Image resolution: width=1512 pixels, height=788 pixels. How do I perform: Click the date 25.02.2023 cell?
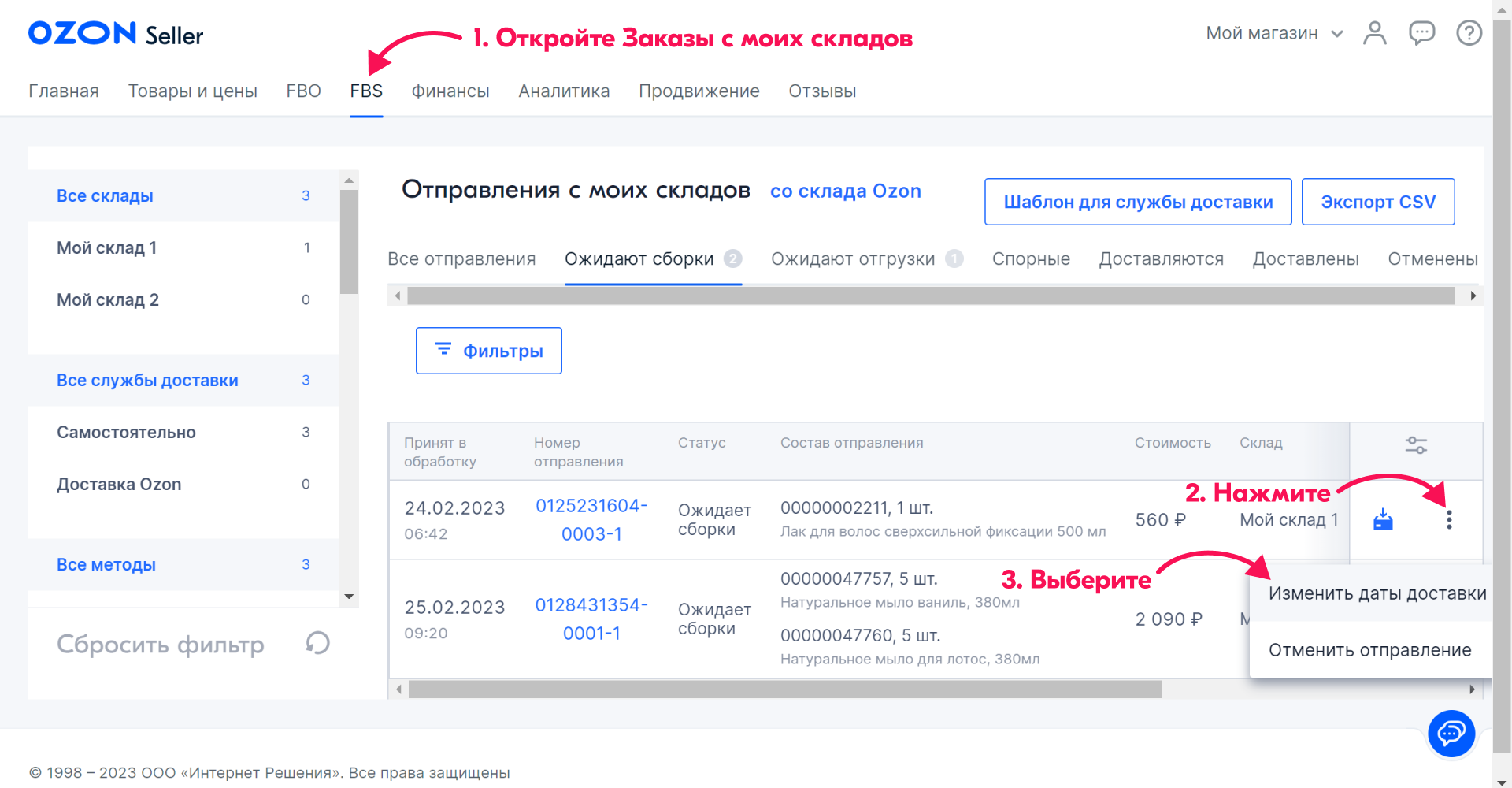click(454, 608)
